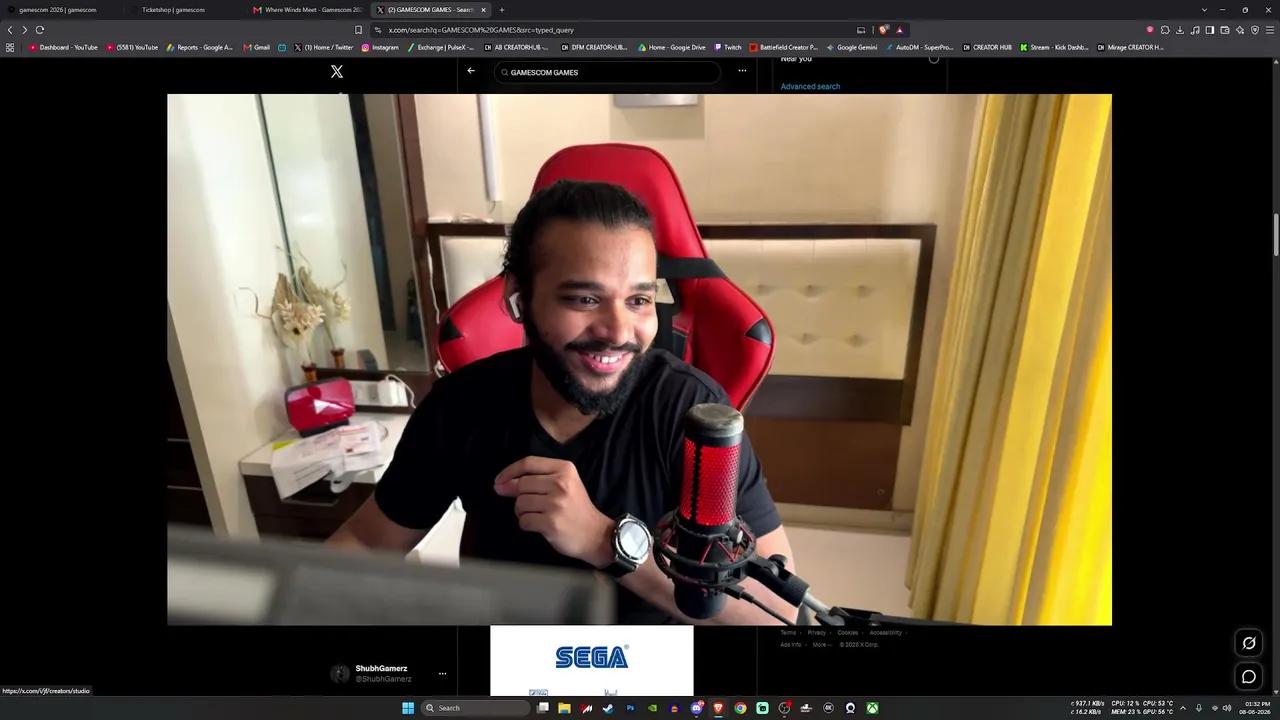Open the Dashboard - YouTube bookmark
Screen dimensions: 1280x720
pos(63,47)
